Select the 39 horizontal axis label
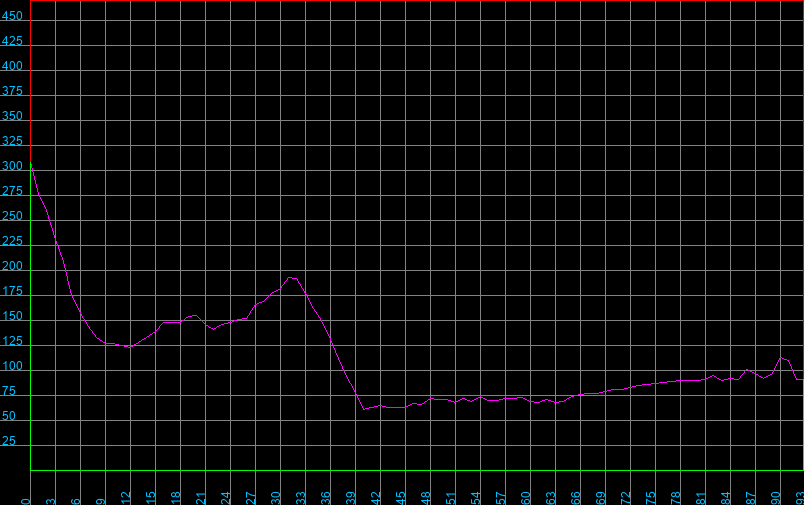Viewport: 804px width, 505px height. point(351,498)
